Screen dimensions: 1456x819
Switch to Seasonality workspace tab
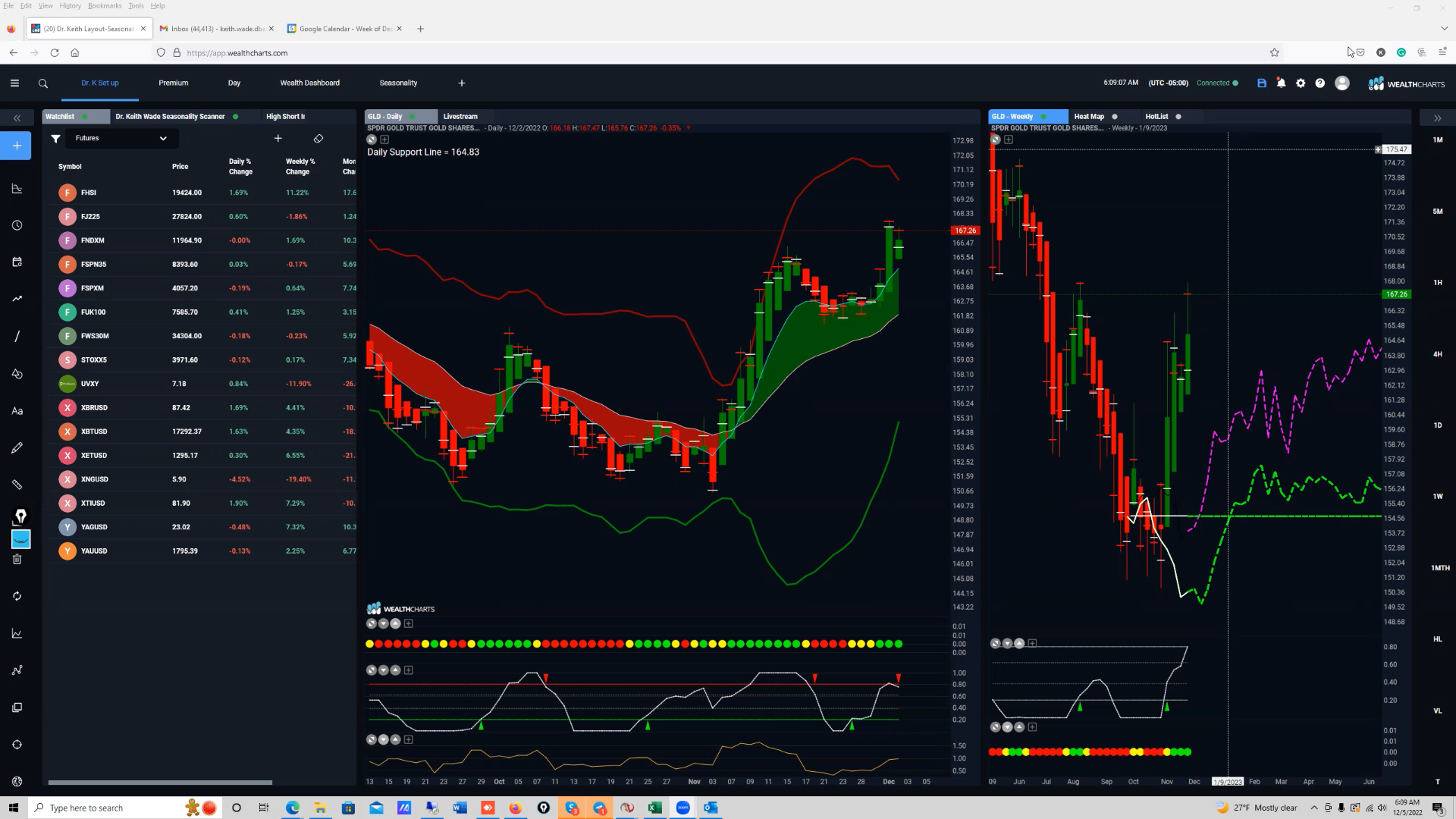tap(398, 83)
